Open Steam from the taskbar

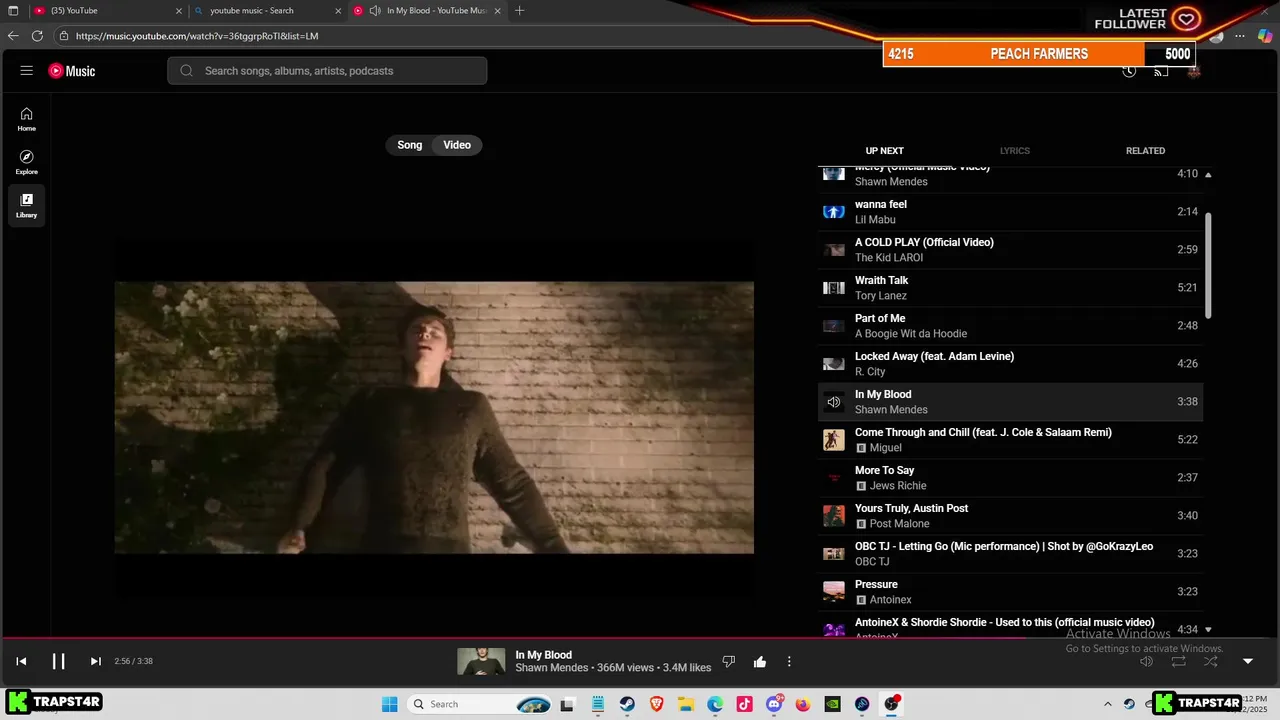[x=627, y=704]
